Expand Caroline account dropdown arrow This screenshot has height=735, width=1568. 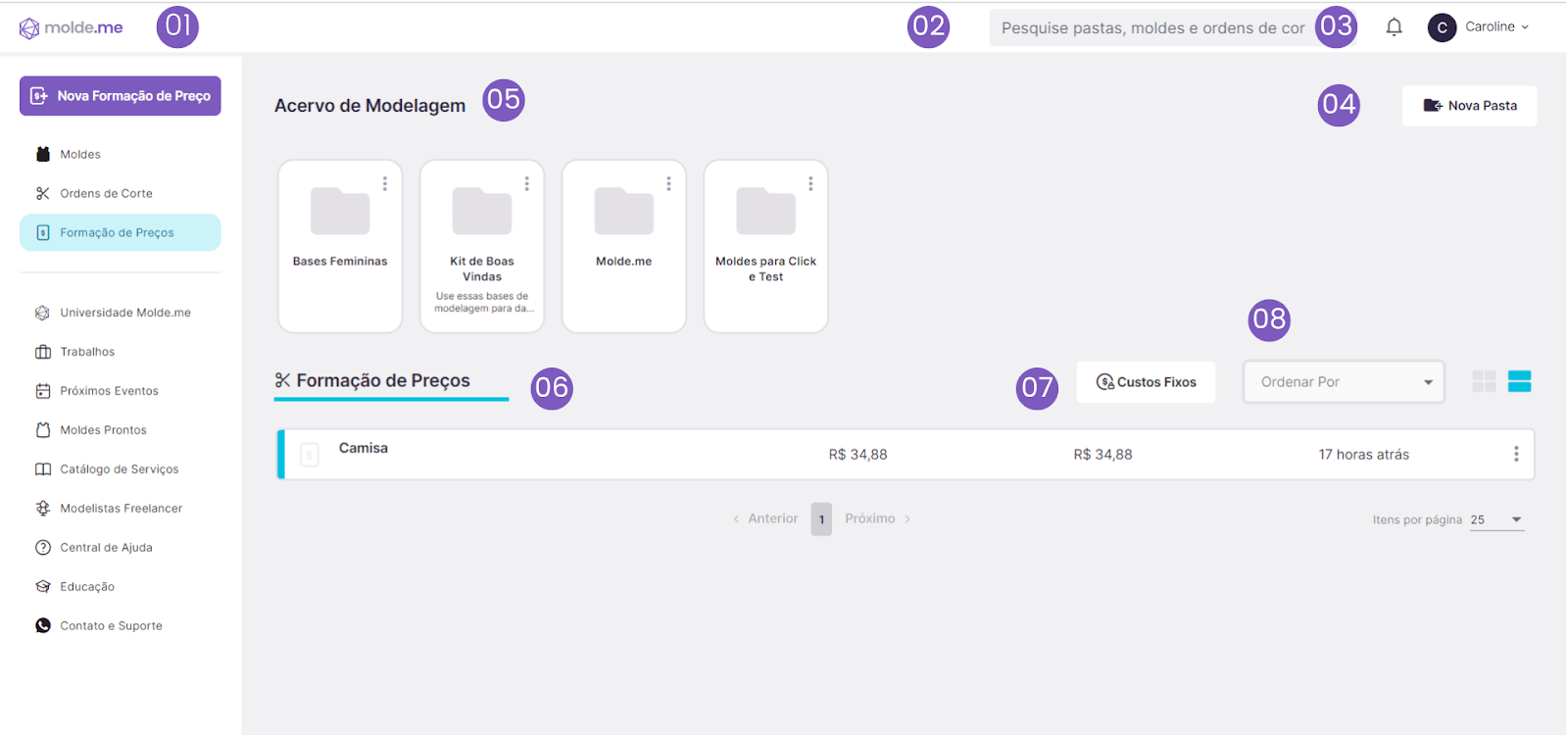click(x=1525, y=27)
